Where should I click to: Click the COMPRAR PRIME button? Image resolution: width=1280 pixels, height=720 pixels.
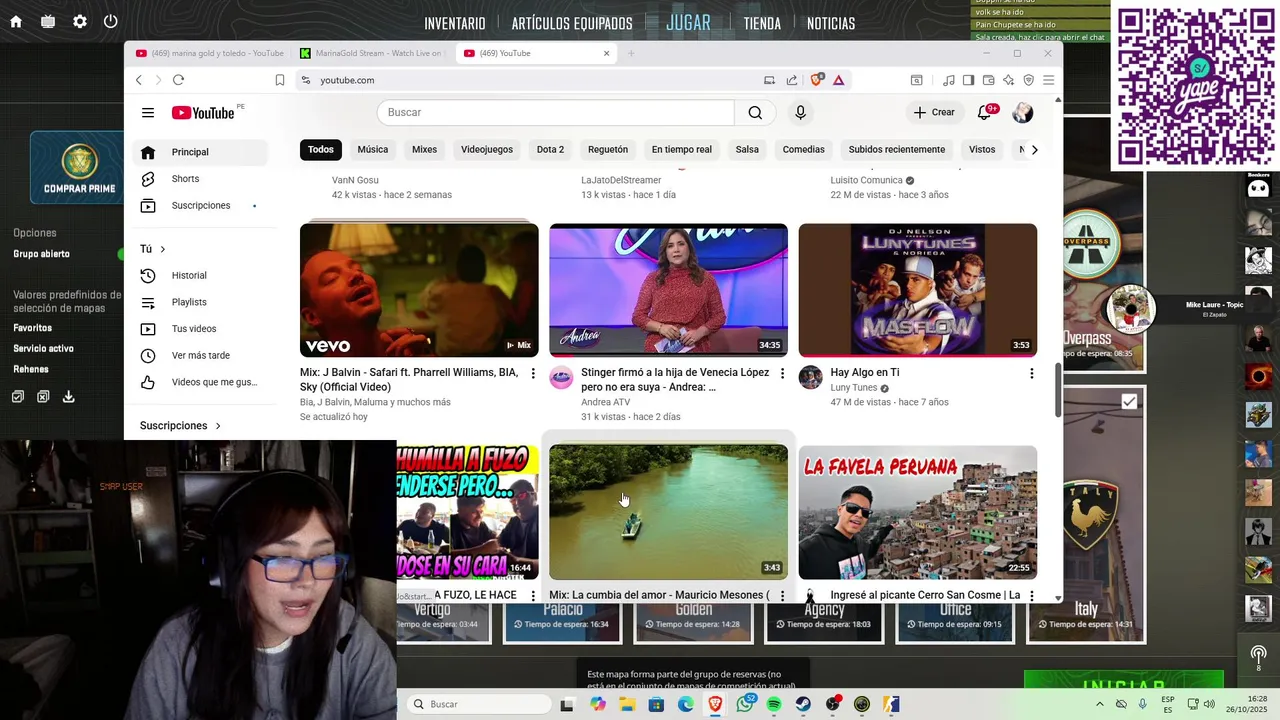coord(79,168)
